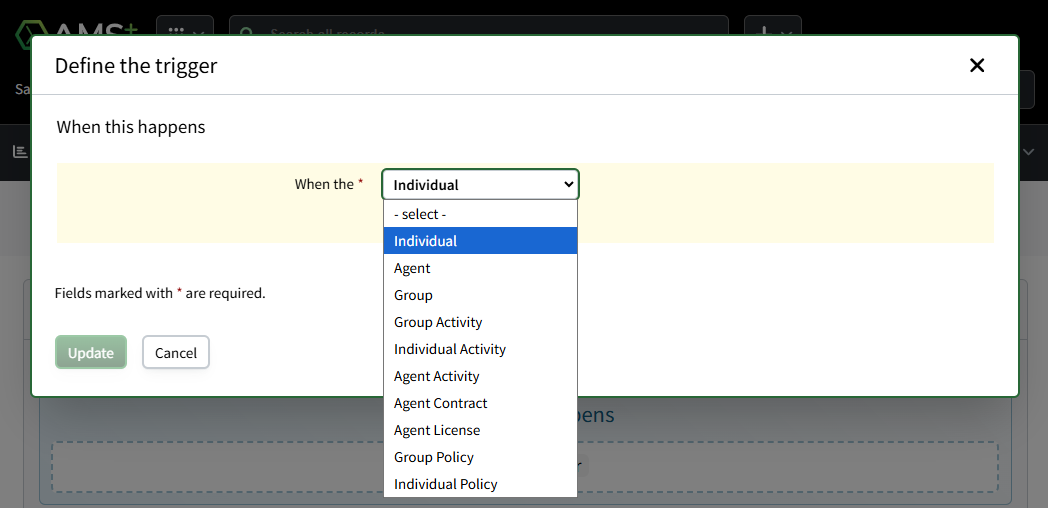Screen dimensions: 1048x508
Task: Open the apps grid menu in header
Action: pos(185,27)
